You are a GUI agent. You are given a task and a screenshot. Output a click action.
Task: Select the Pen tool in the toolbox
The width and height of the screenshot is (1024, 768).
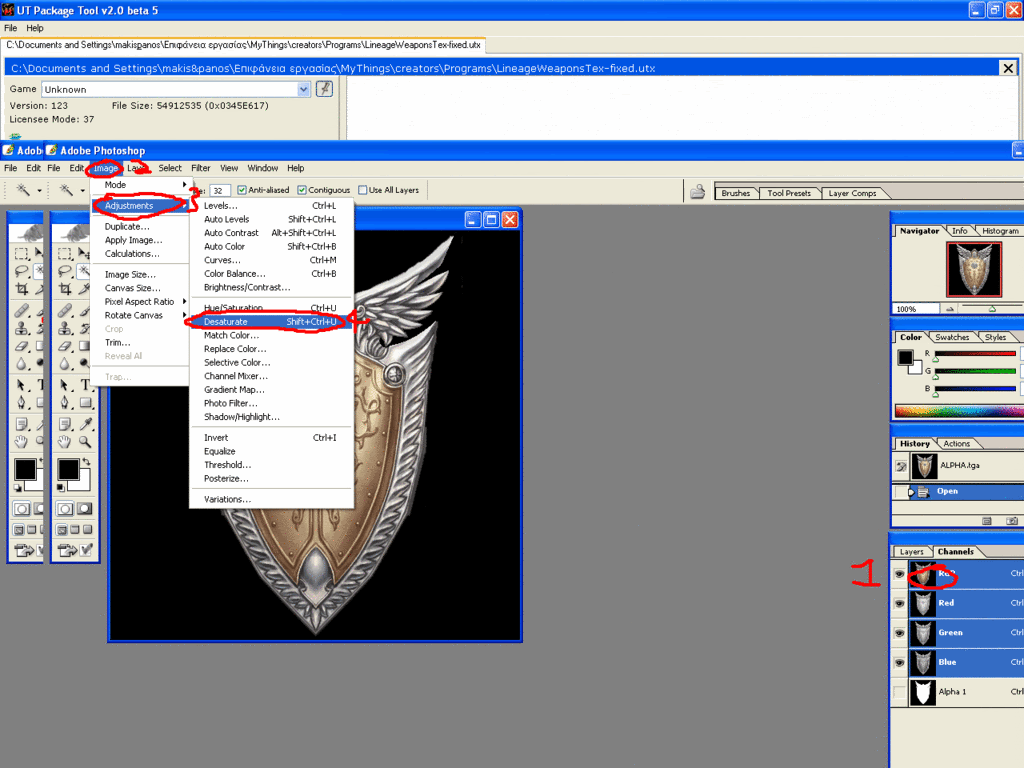(x=65, y=402)
